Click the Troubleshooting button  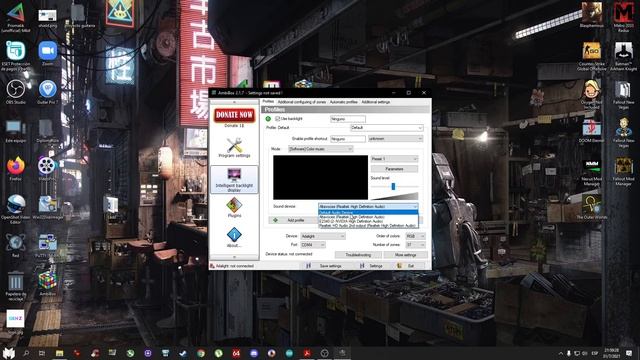358,255
